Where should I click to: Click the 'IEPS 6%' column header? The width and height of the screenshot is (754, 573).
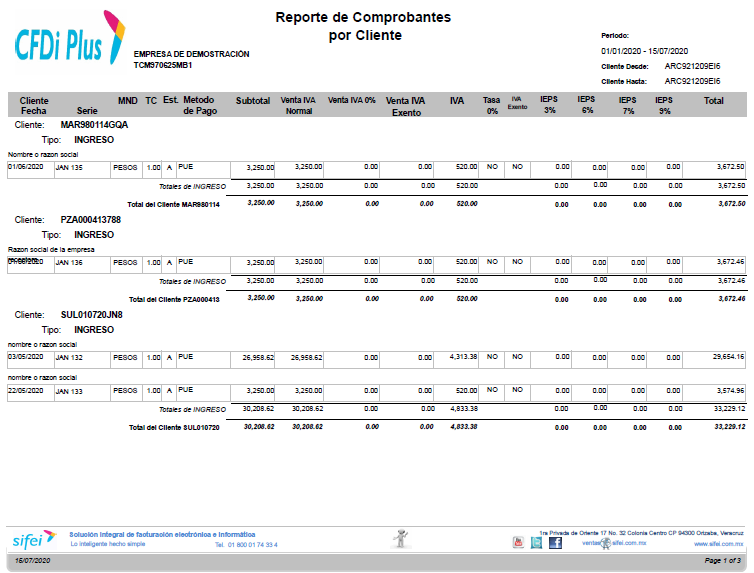click(587, 104)
